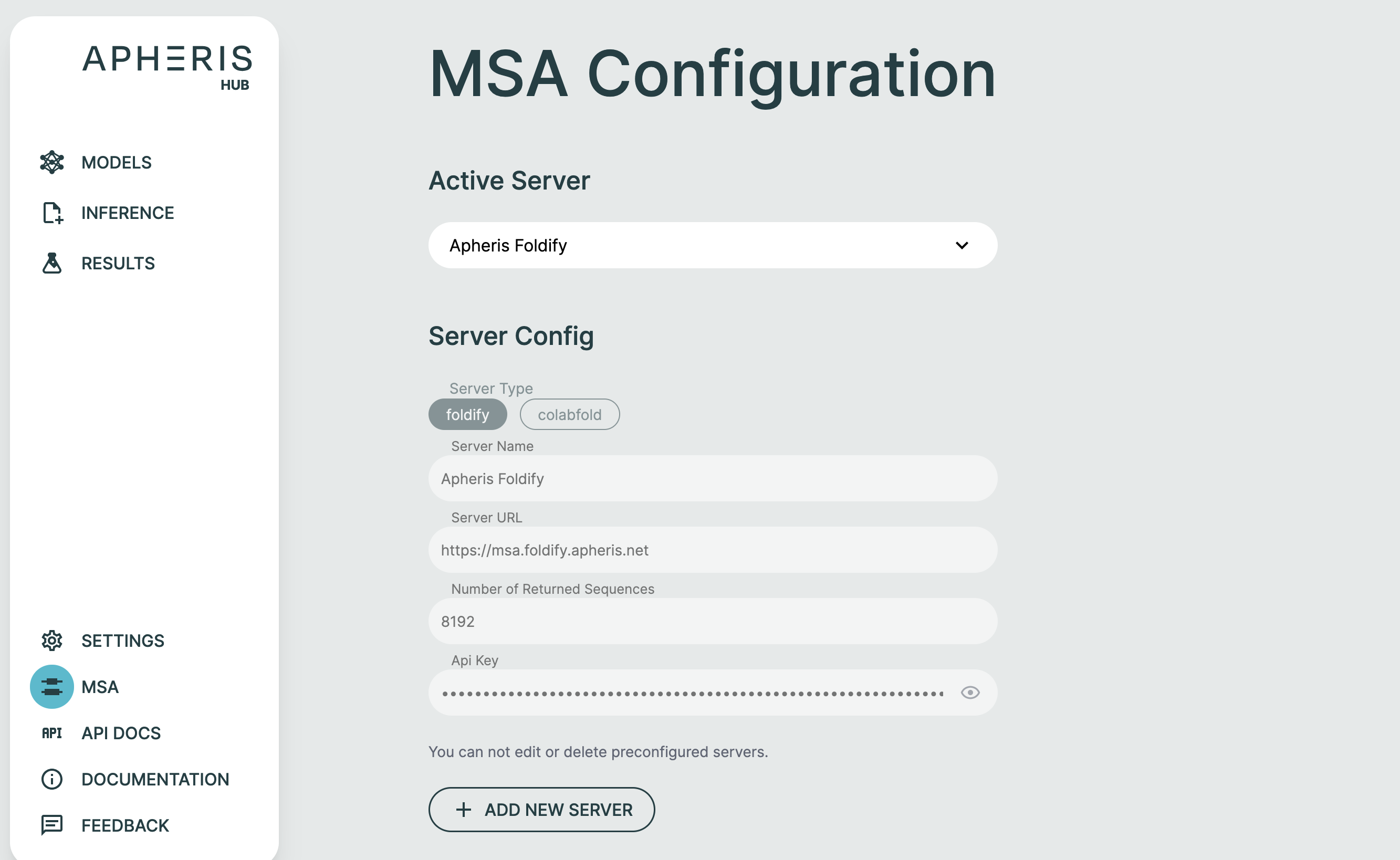This screenshot has height=860, width=1400.
Task: Open the SETTINGS page
Action: pyautogui.click(x=122, y=641)
